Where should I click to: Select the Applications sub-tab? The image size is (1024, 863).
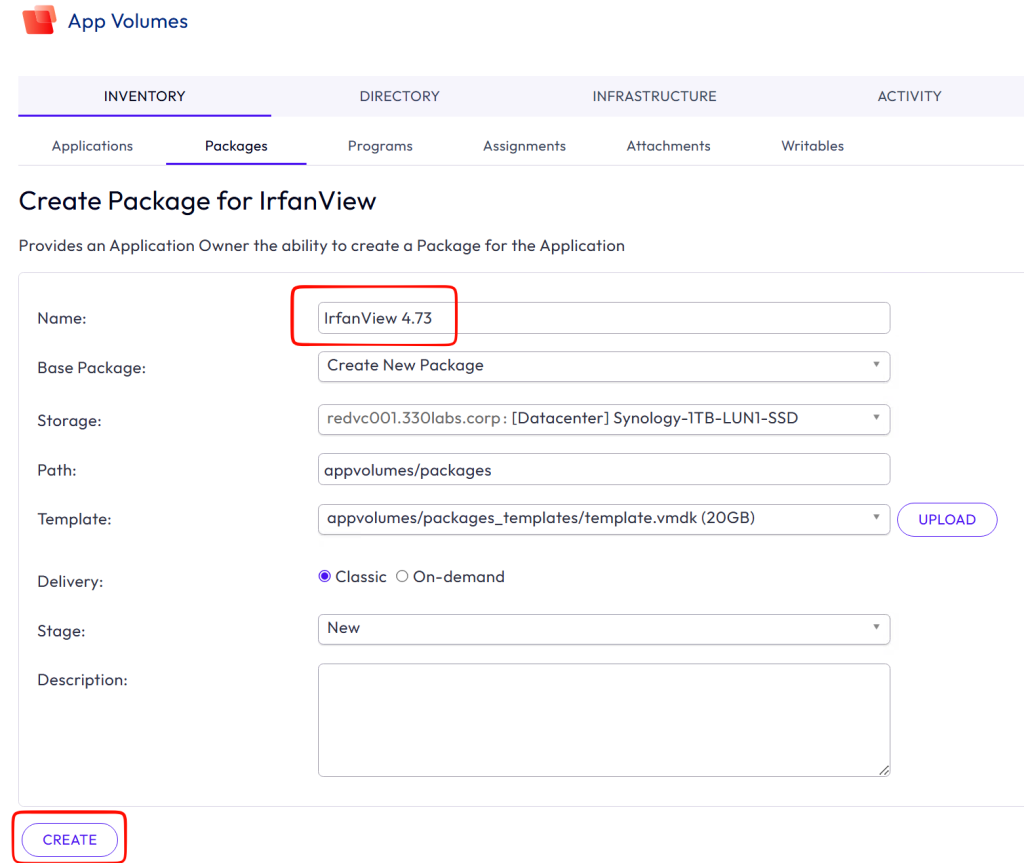click(x=92, y=146)
